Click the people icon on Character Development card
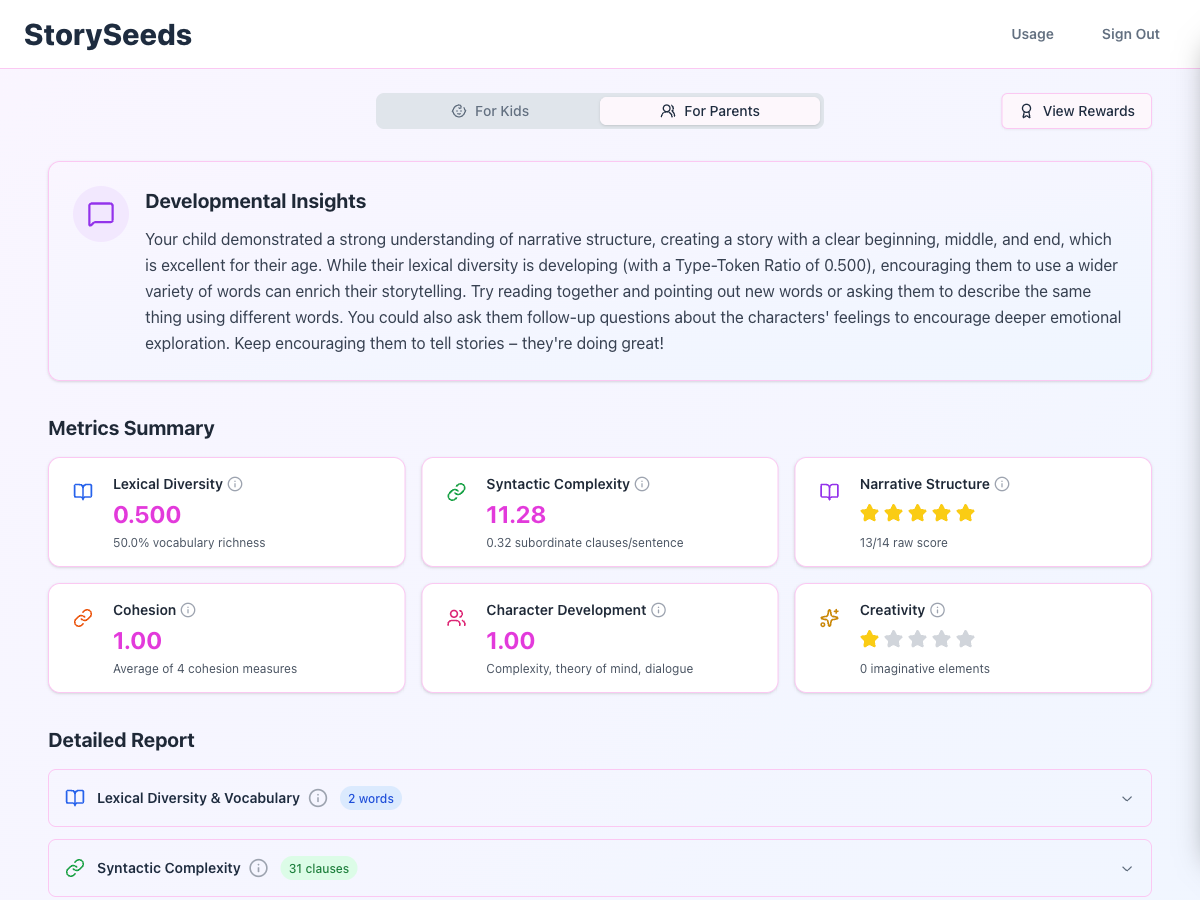The image size is (1200, 900). pos(456,617)
